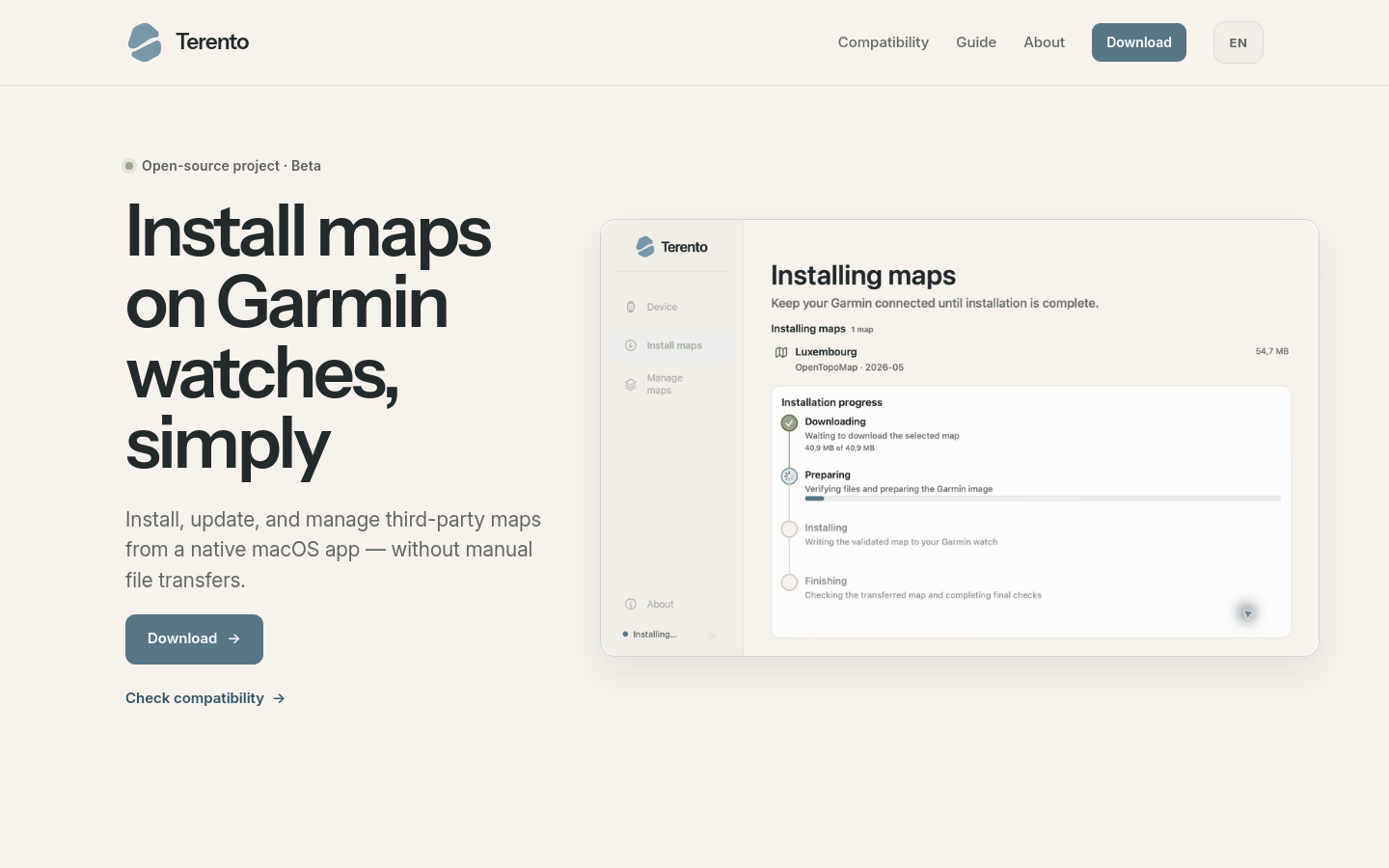This screenshot has width=1389, height=868.
Task: Click the Downloading step label
Action: [835, 421]
